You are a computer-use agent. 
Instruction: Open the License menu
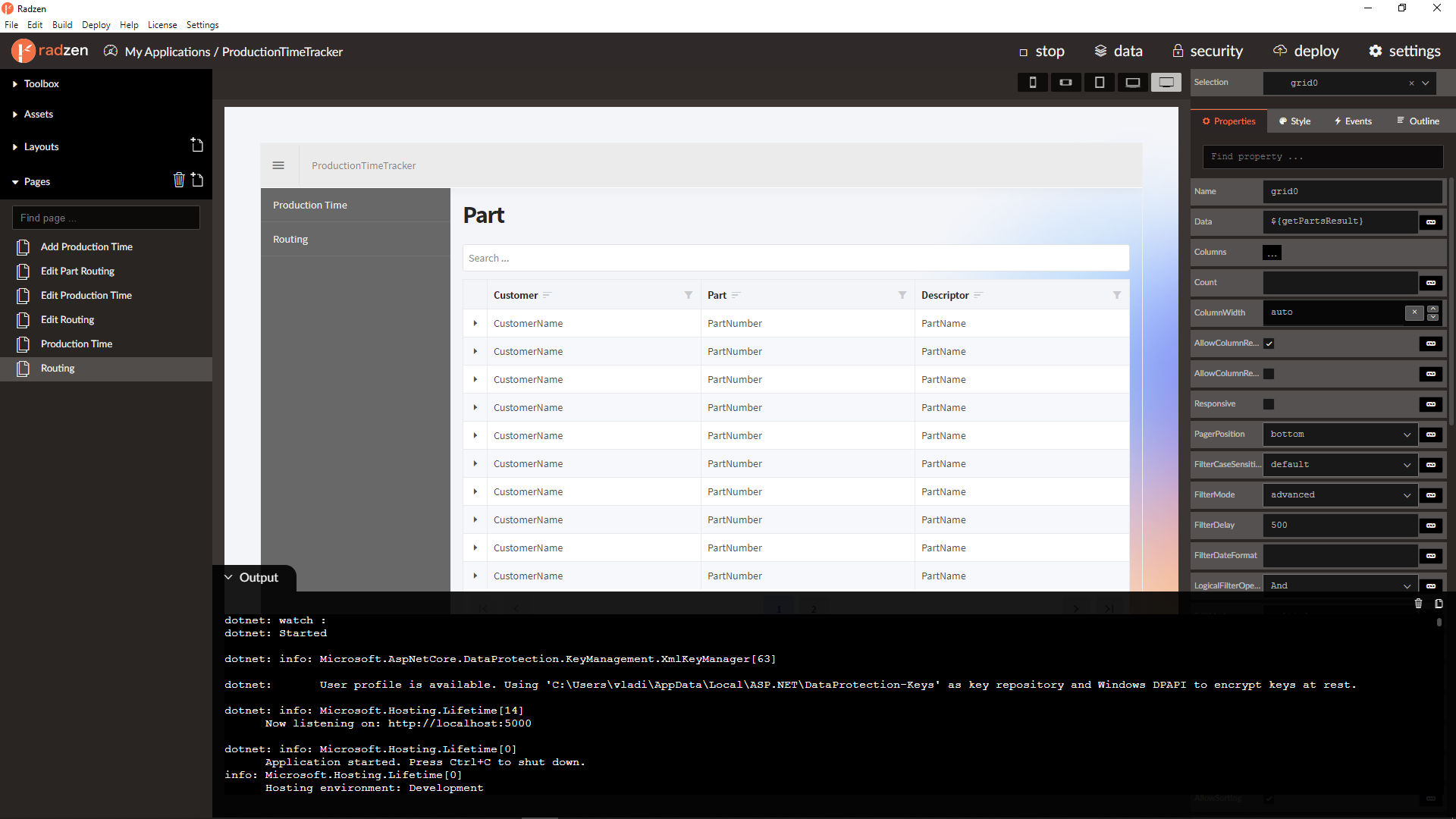coord(162,25)
